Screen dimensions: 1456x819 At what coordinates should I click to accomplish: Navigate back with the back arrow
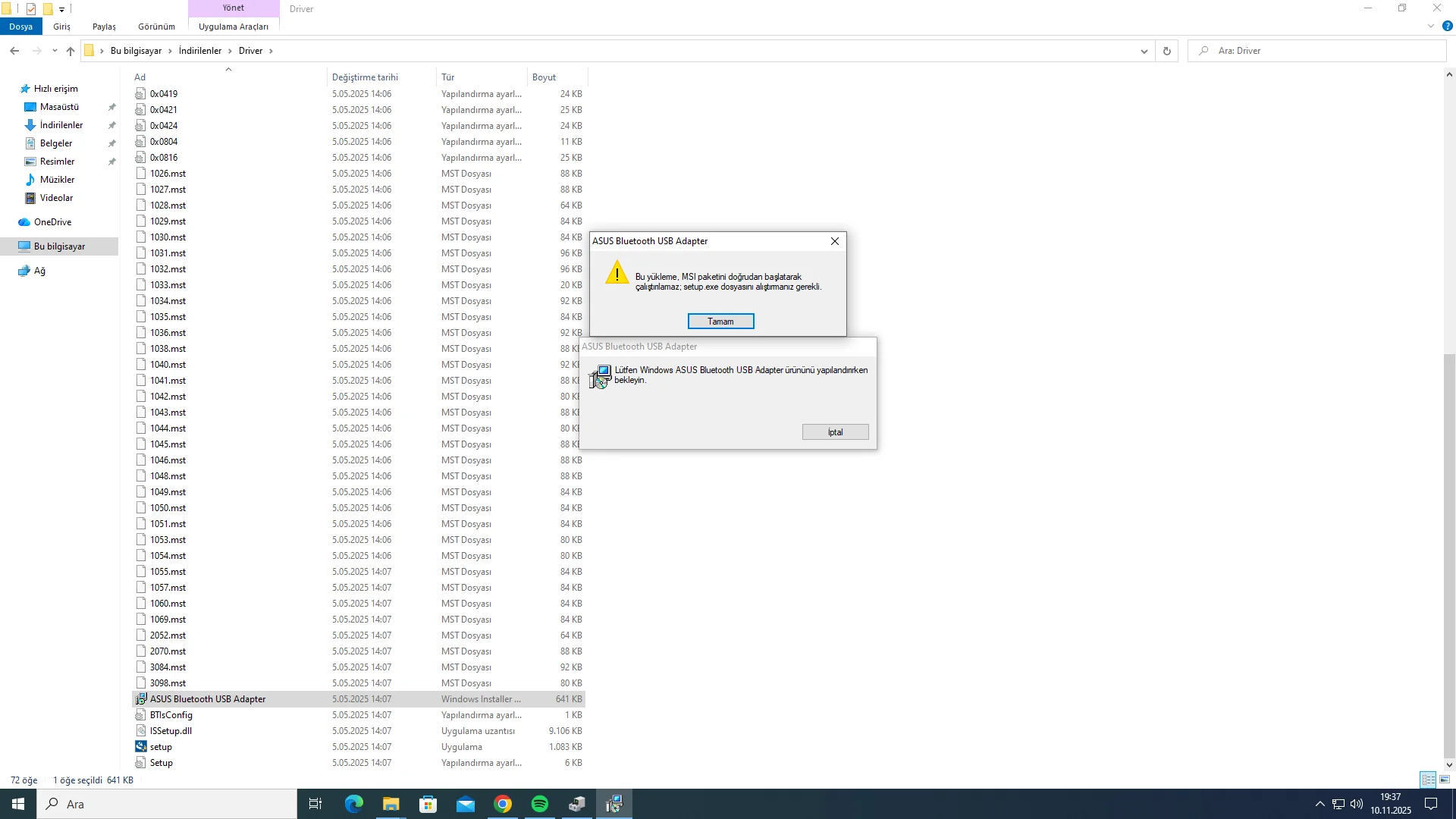(x=14, y=51)
